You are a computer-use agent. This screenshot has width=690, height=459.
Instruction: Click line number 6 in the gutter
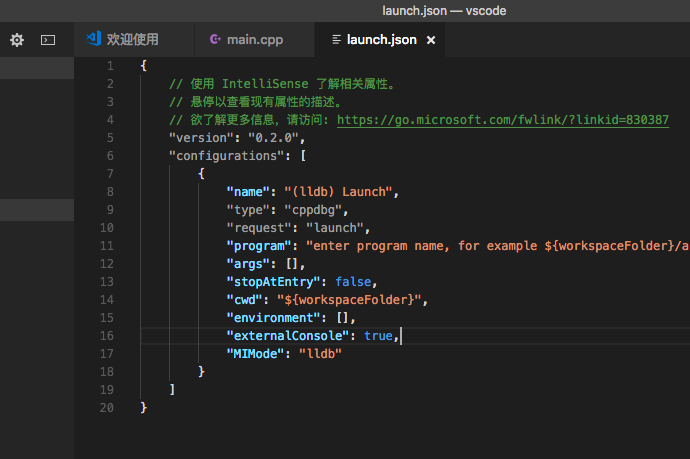pos(109,155)
